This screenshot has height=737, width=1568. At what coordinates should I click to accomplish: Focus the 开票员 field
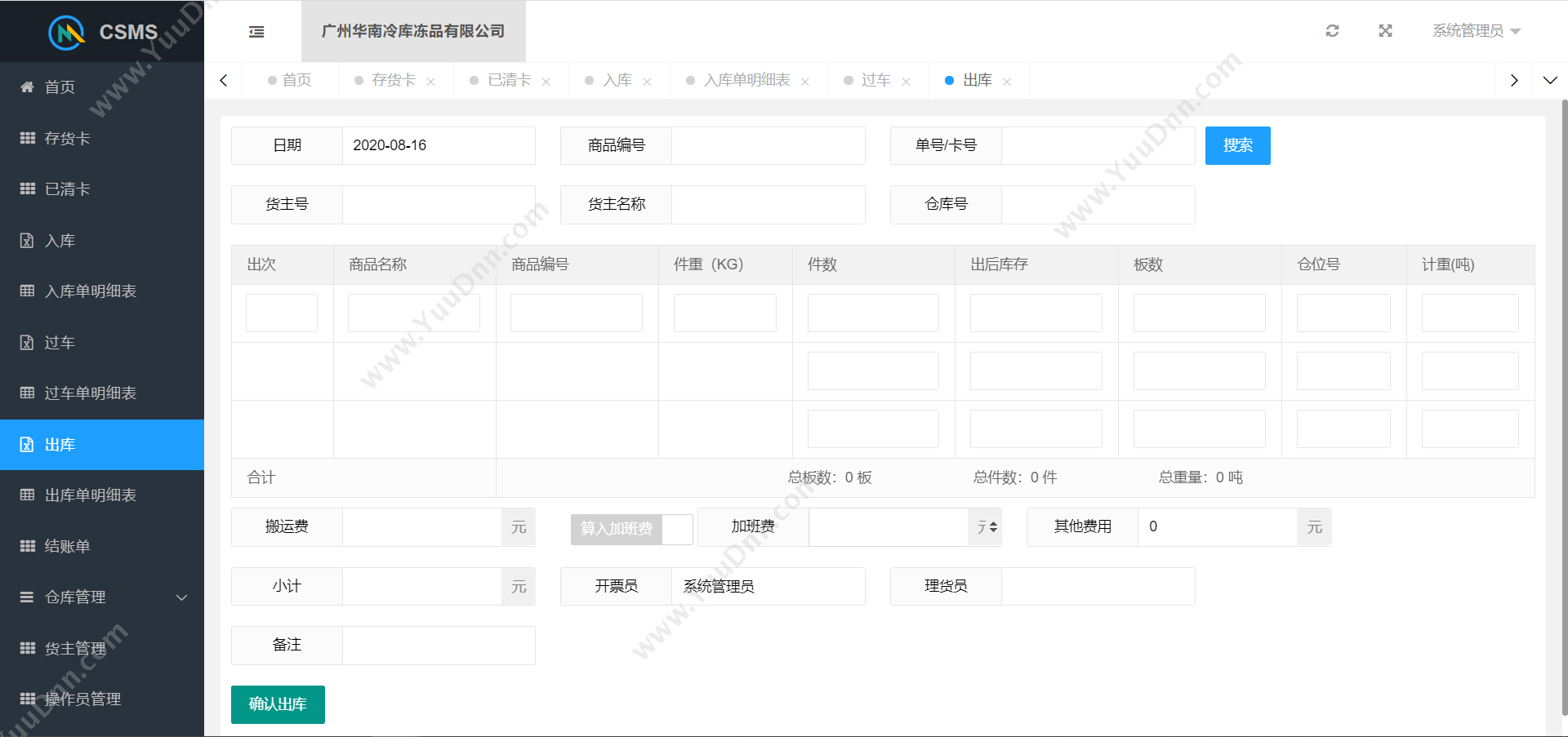tap(768, 586)
